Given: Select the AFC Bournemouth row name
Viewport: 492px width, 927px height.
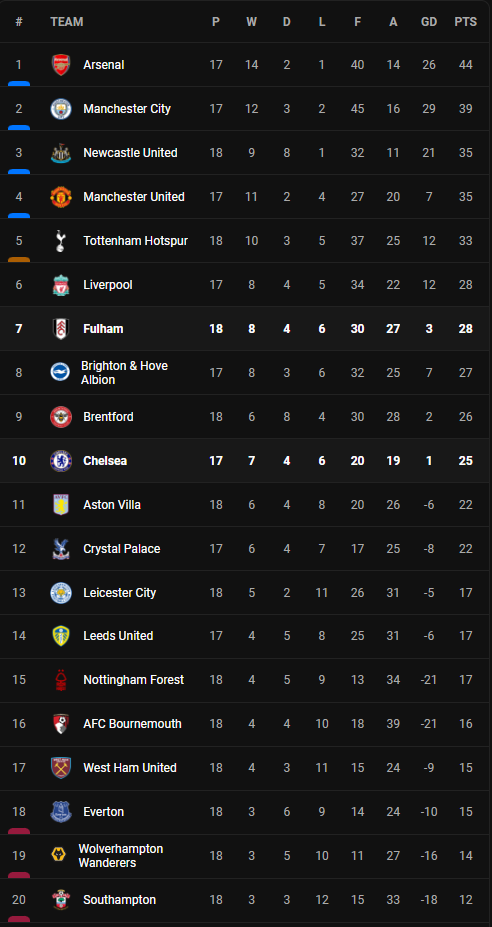Looking at the screenshot, I should coord(132,724).
